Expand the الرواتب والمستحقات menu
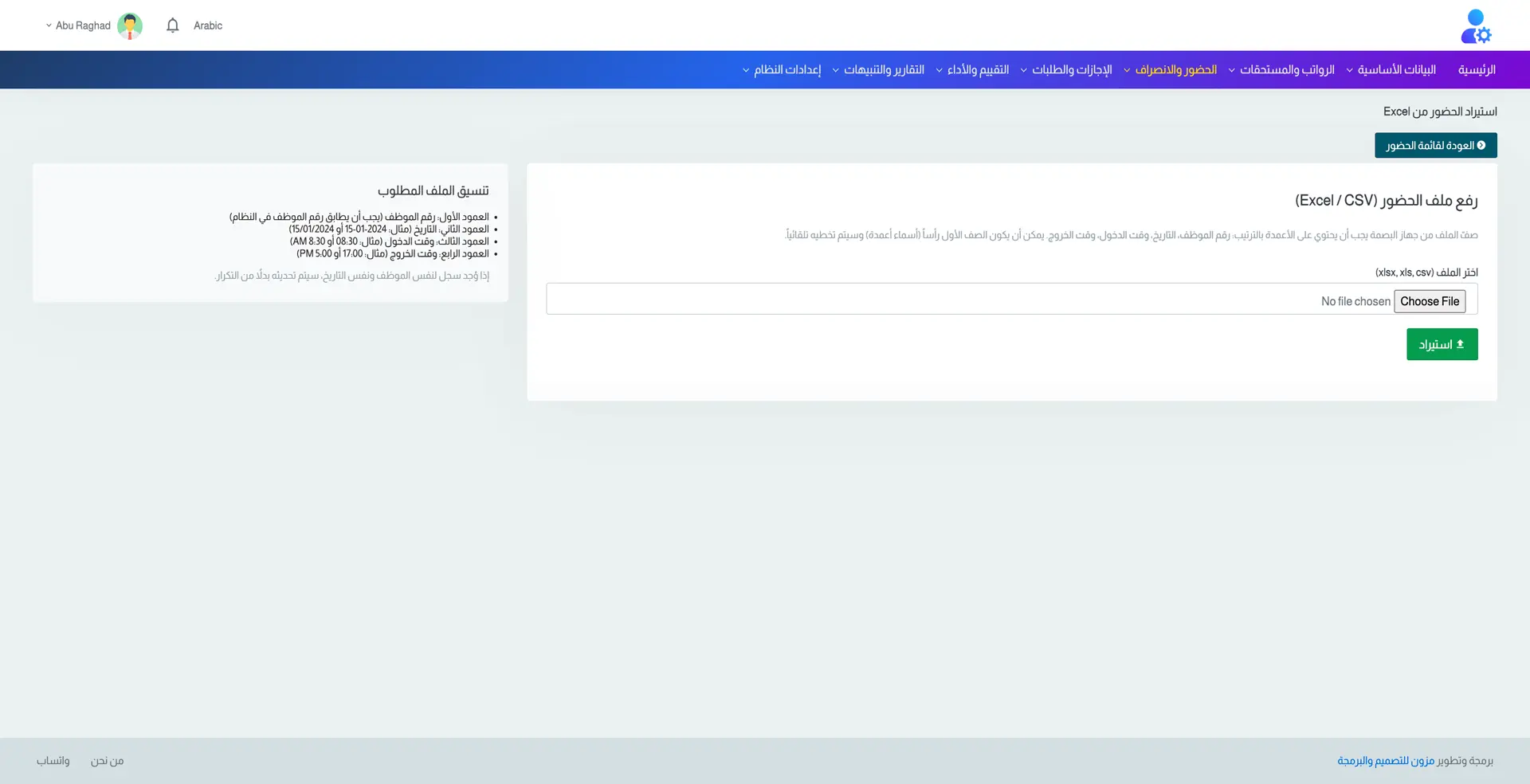This screenshot has width=1530, height=784. pyautogui.click(x=1281, y=70)
